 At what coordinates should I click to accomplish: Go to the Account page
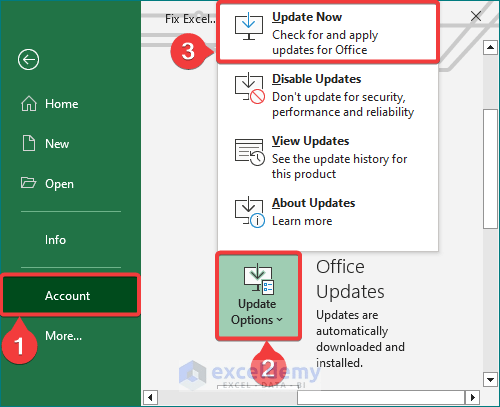coord(70,295)
